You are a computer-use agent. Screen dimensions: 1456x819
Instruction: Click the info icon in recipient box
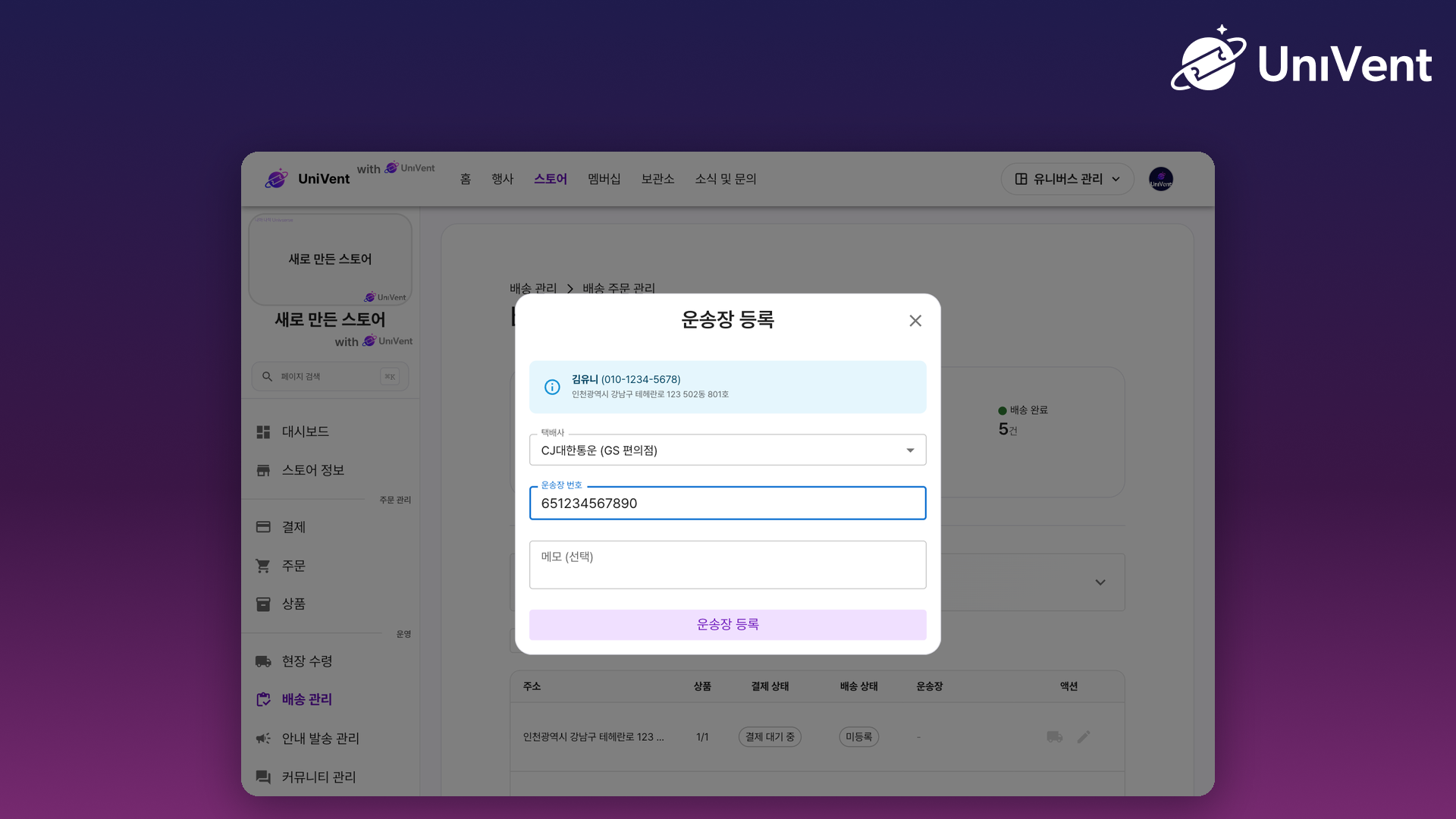tap(552, 387)
